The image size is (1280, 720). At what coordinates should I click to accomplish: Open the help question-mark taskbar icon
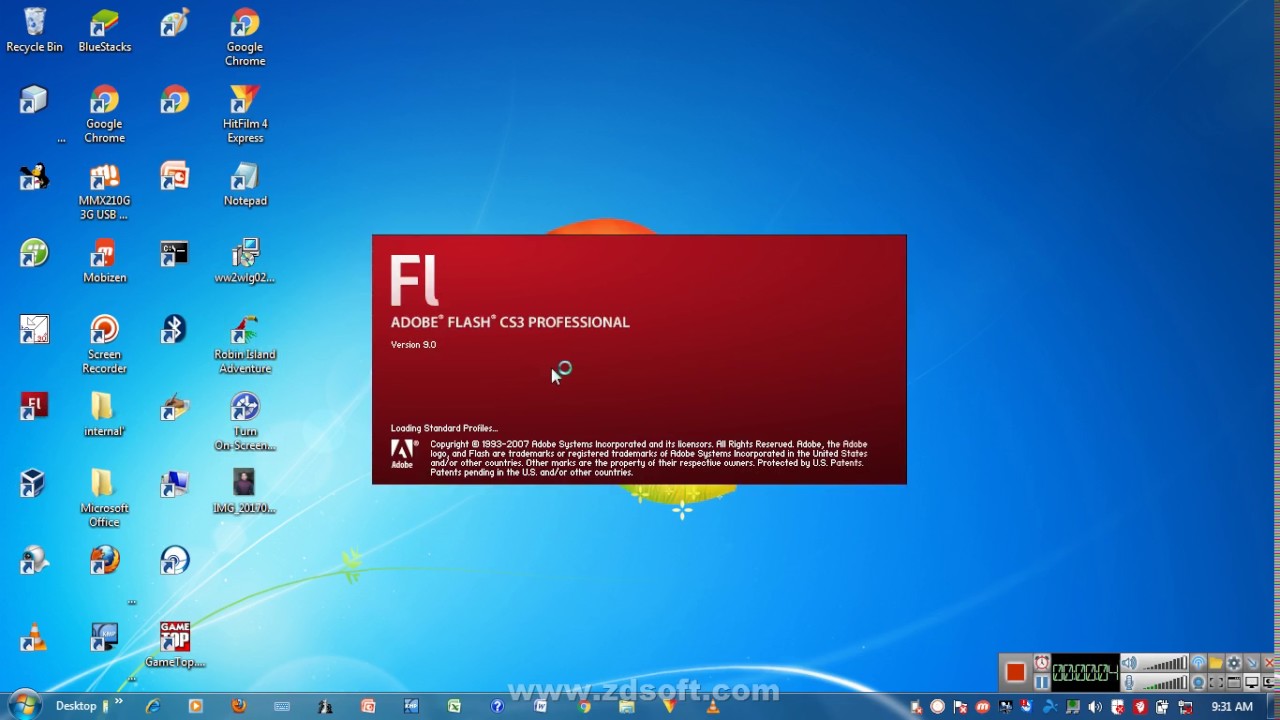pos(497,706)
